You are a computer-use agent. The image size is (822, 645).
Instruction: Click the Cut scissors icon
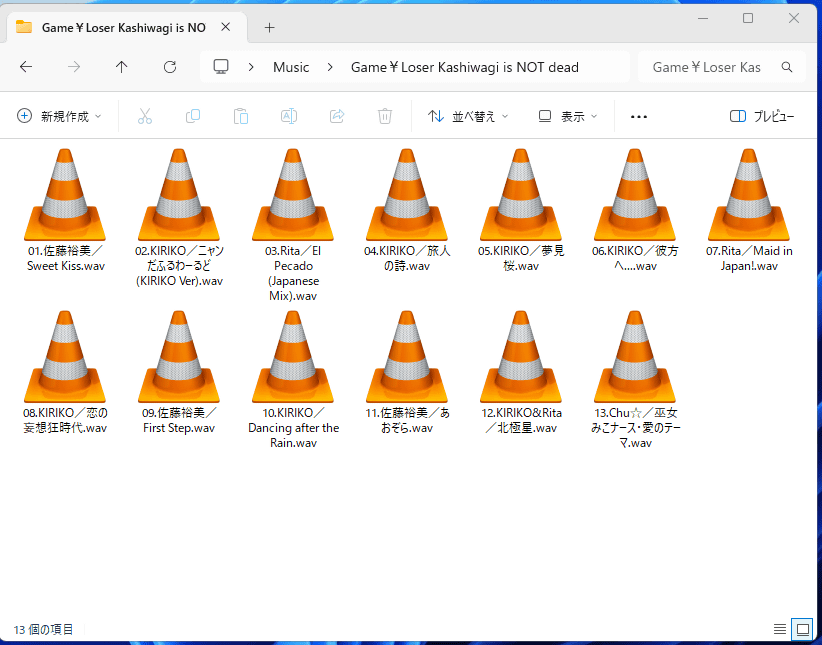pos(145,116)
